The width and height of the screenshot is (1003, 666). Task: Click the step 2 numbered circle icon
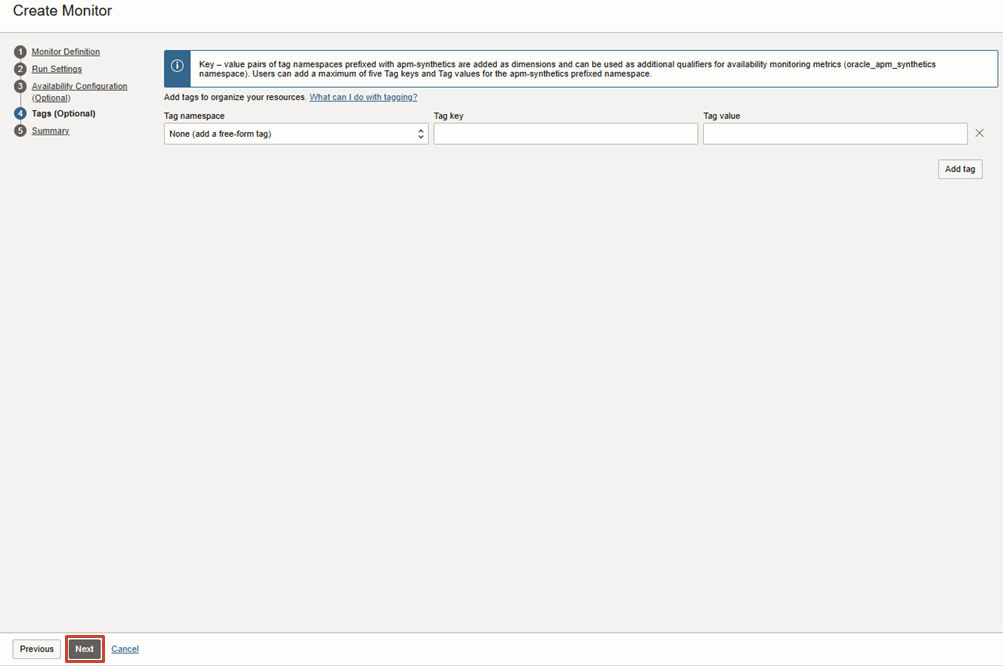(x=20, y=69)
